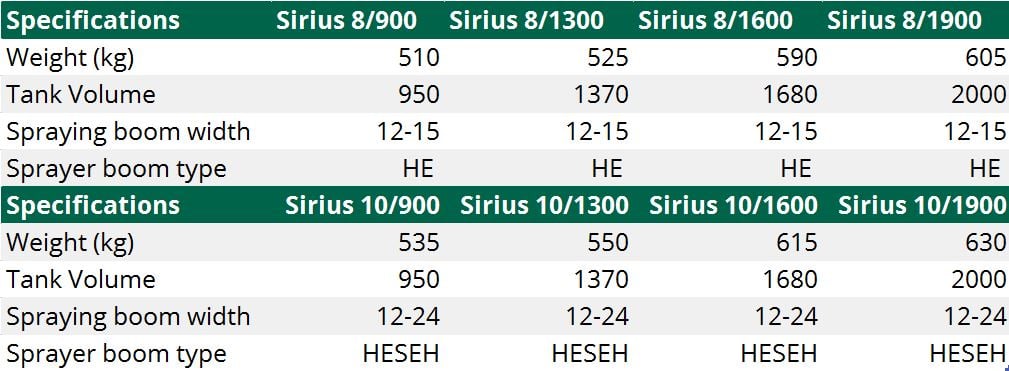Select the Sirius 8/900 column header
The width and height of the screenshot is (1009, 371).
(x=346, y=21)
